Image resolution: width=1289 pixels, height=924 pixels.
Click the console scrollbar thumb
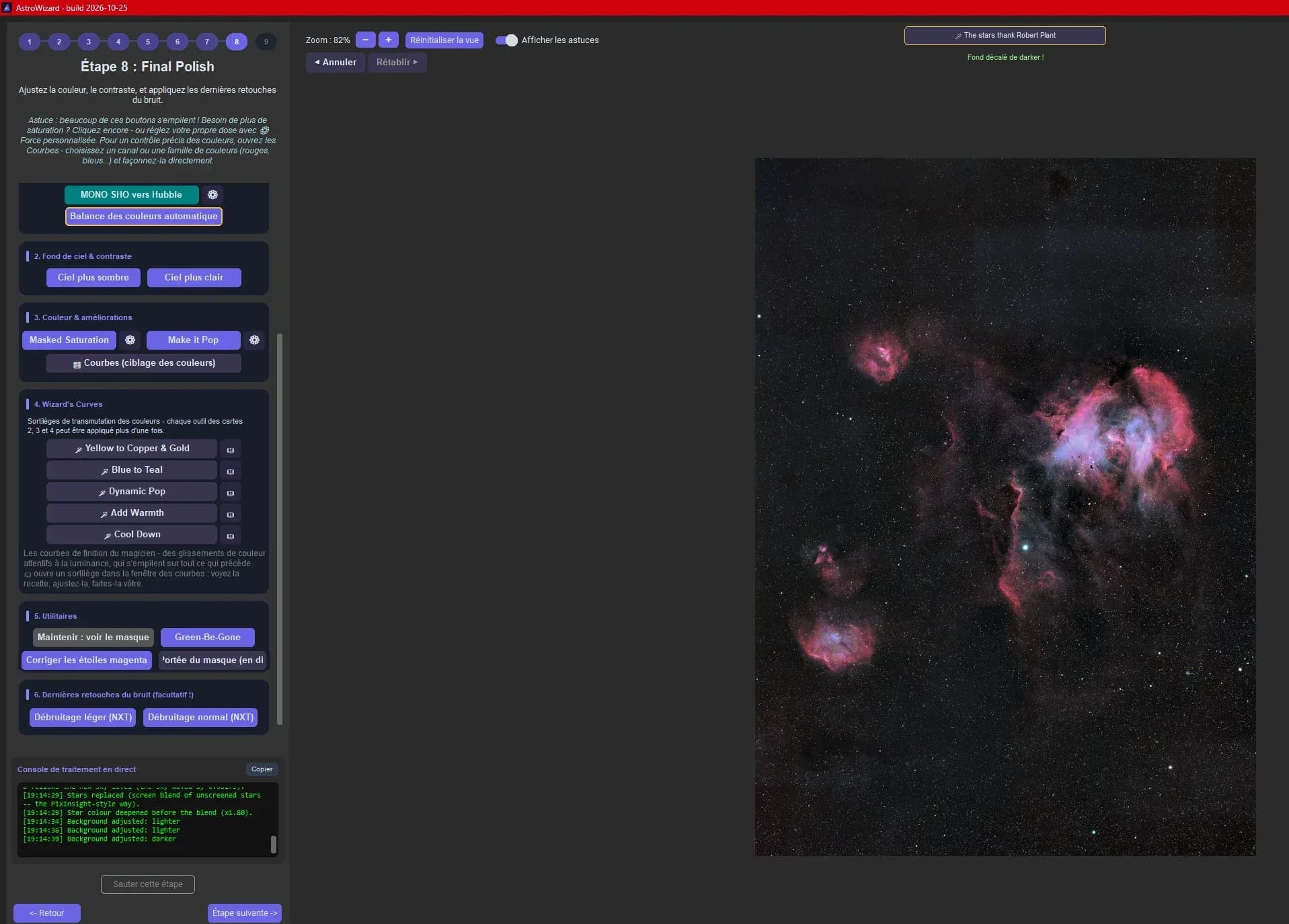click(x=274, y=845)
